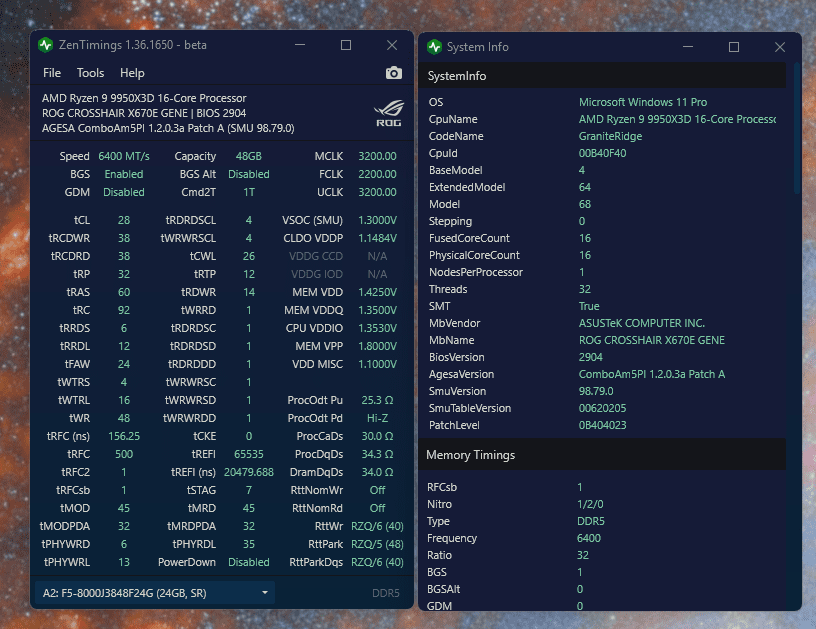Click the Threads value 32

[x=584, y=289]
